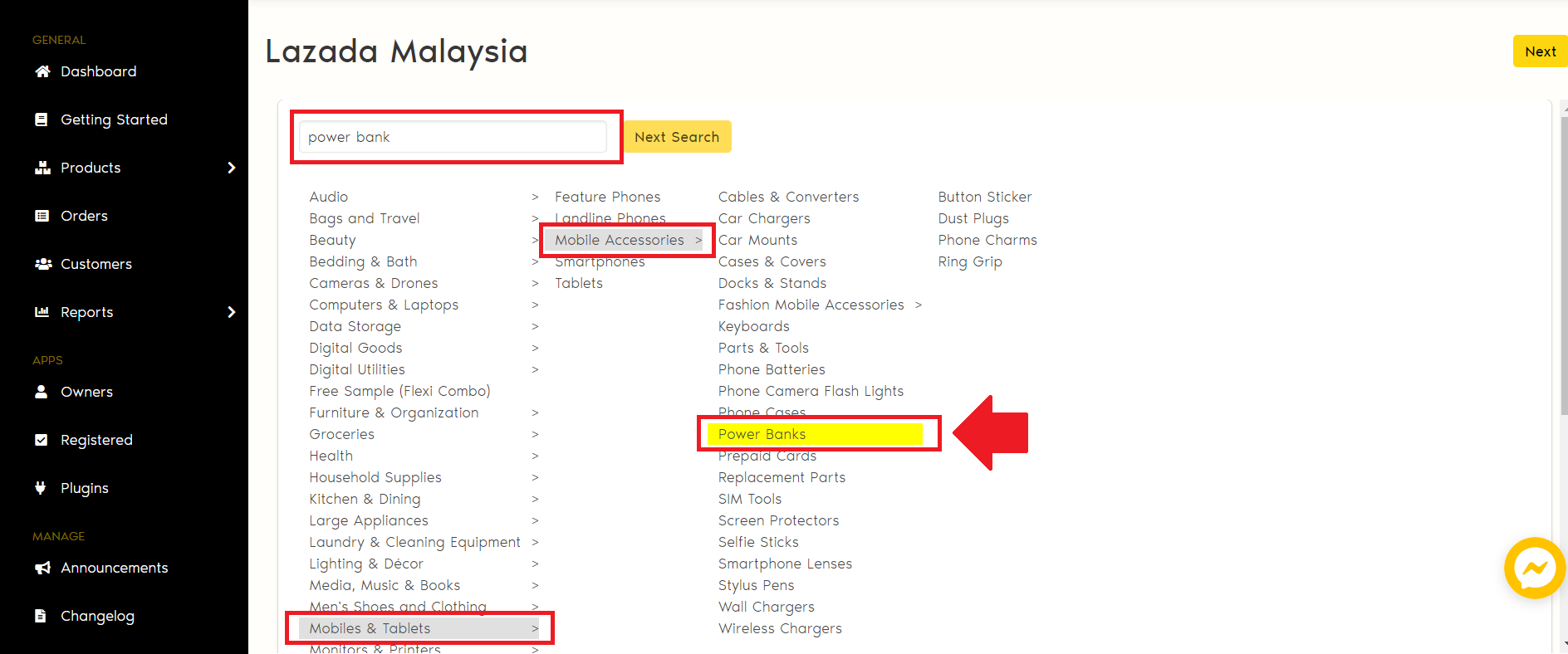Expand the Cameras & Drones arrow

coord(535,283)
